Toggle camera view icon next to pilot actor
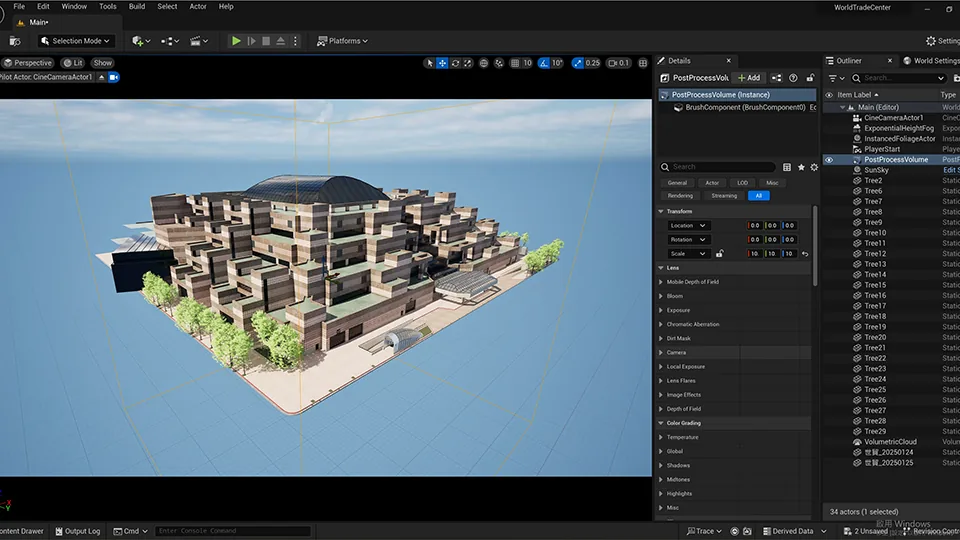 tap(114, 77)
